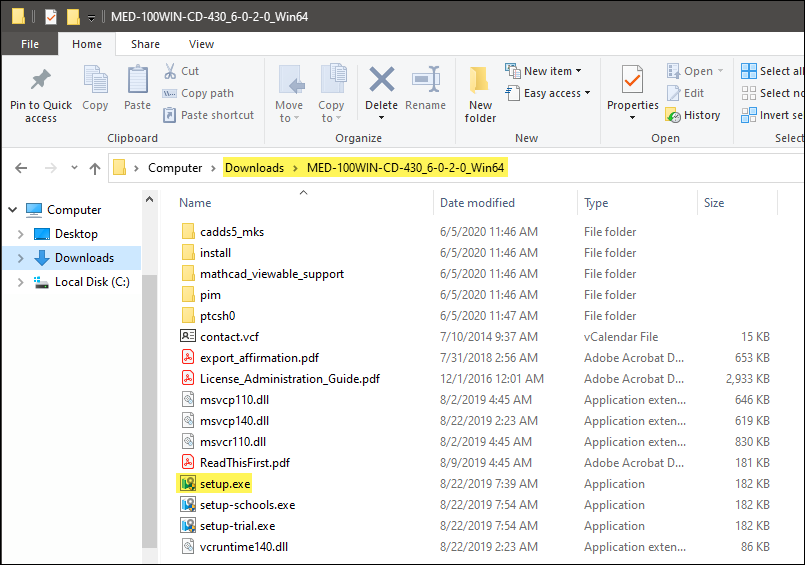Click the Copy icon in Clipboard group
Screen dimensions: 805x565
pos(96,82)
